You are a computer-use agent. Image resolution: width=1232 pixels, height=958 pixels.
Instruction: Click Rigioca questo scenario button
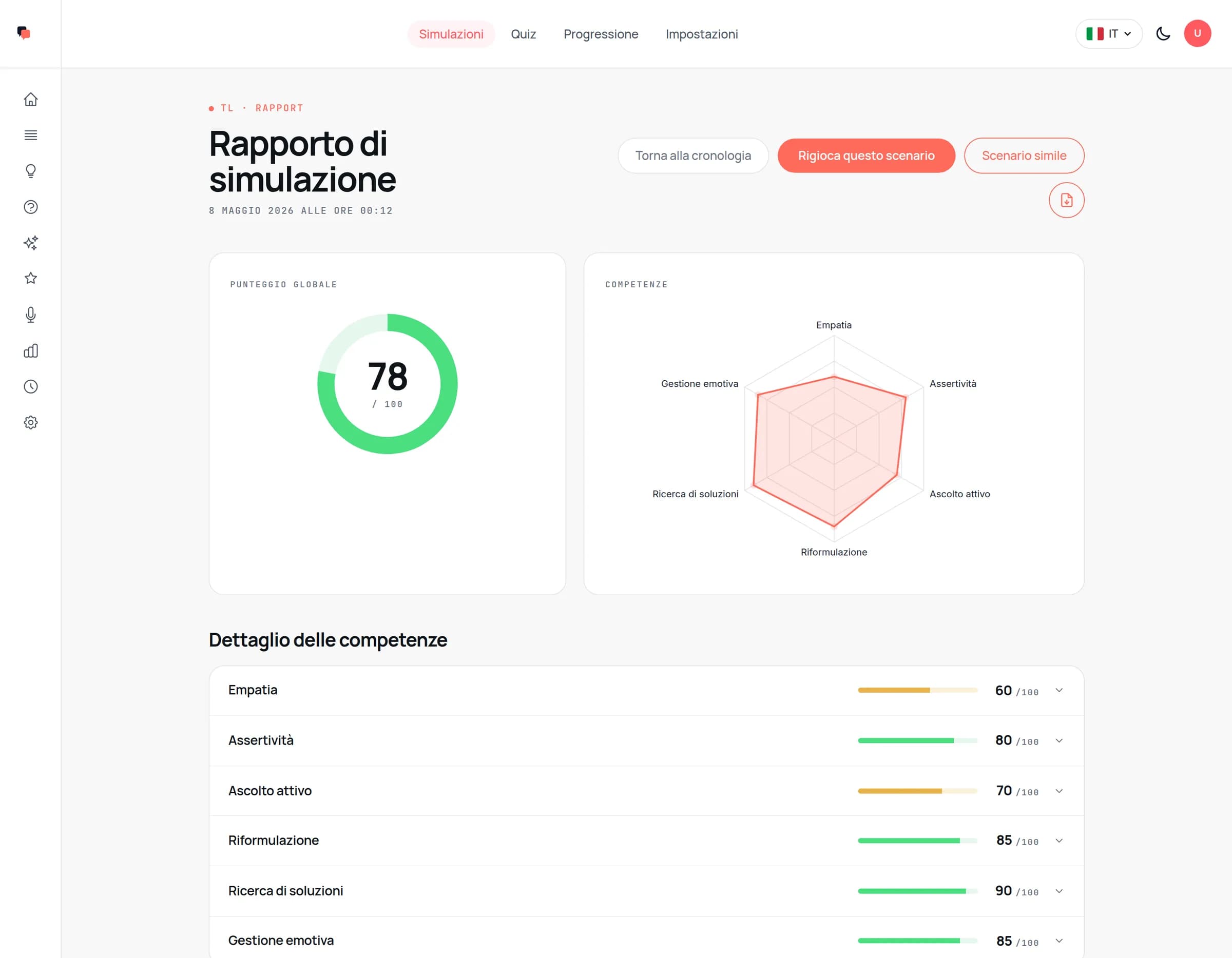[x=866, y=155]
